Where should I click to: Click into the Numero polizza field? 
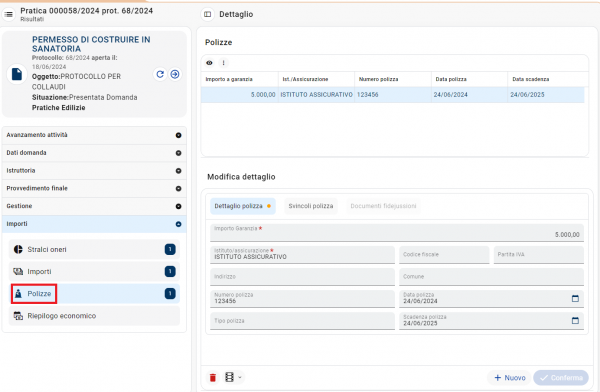[x=302, y=299]
